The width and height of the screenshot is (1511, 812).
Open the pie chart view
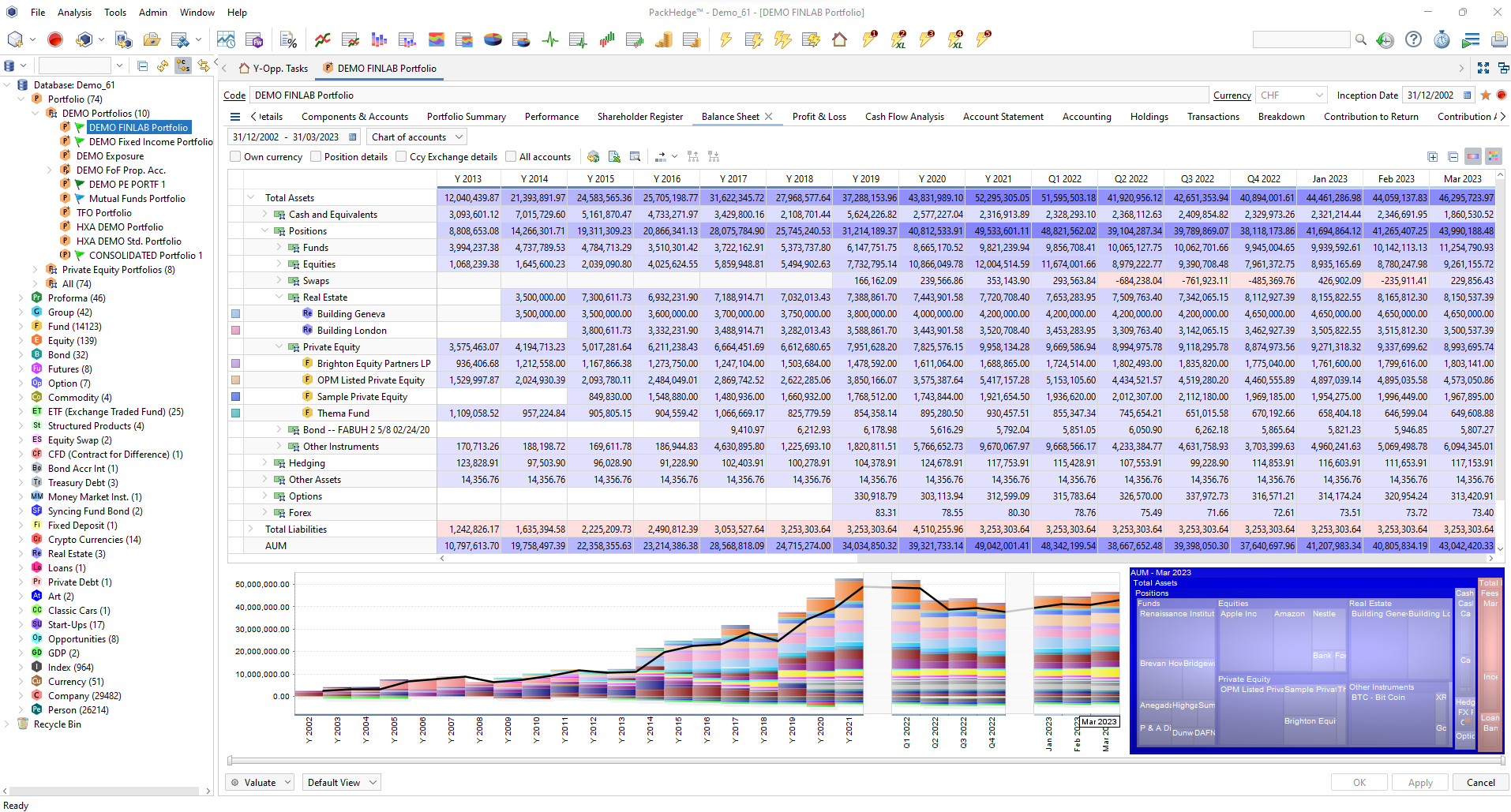click(x=493, y=39)
